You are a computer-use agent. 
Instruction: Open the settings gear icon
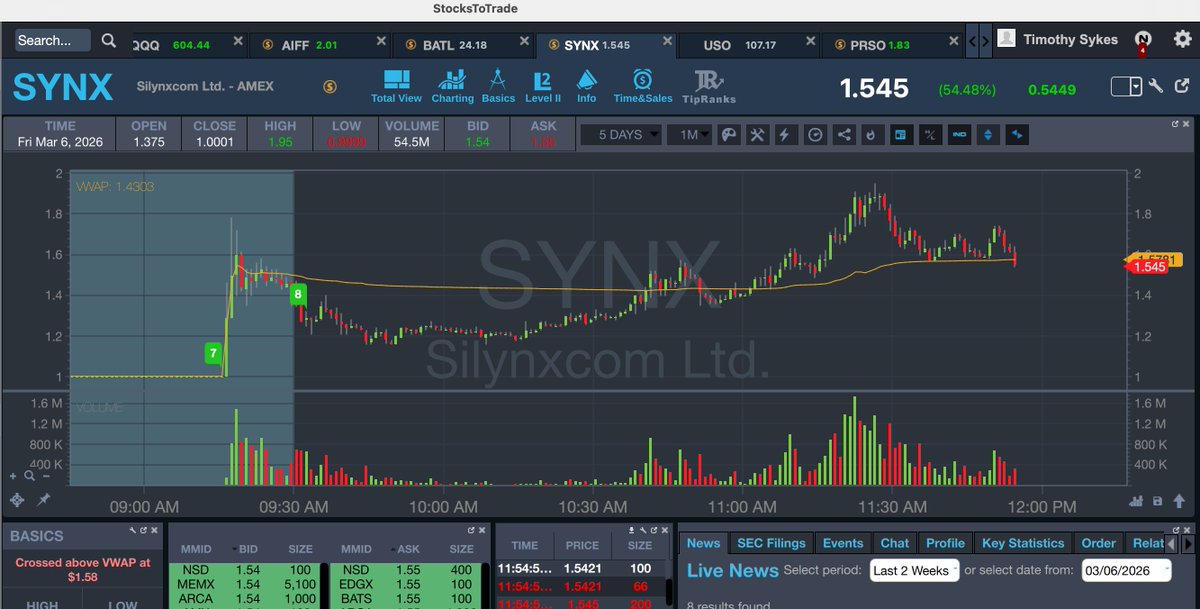click(x=1182, y=39)
